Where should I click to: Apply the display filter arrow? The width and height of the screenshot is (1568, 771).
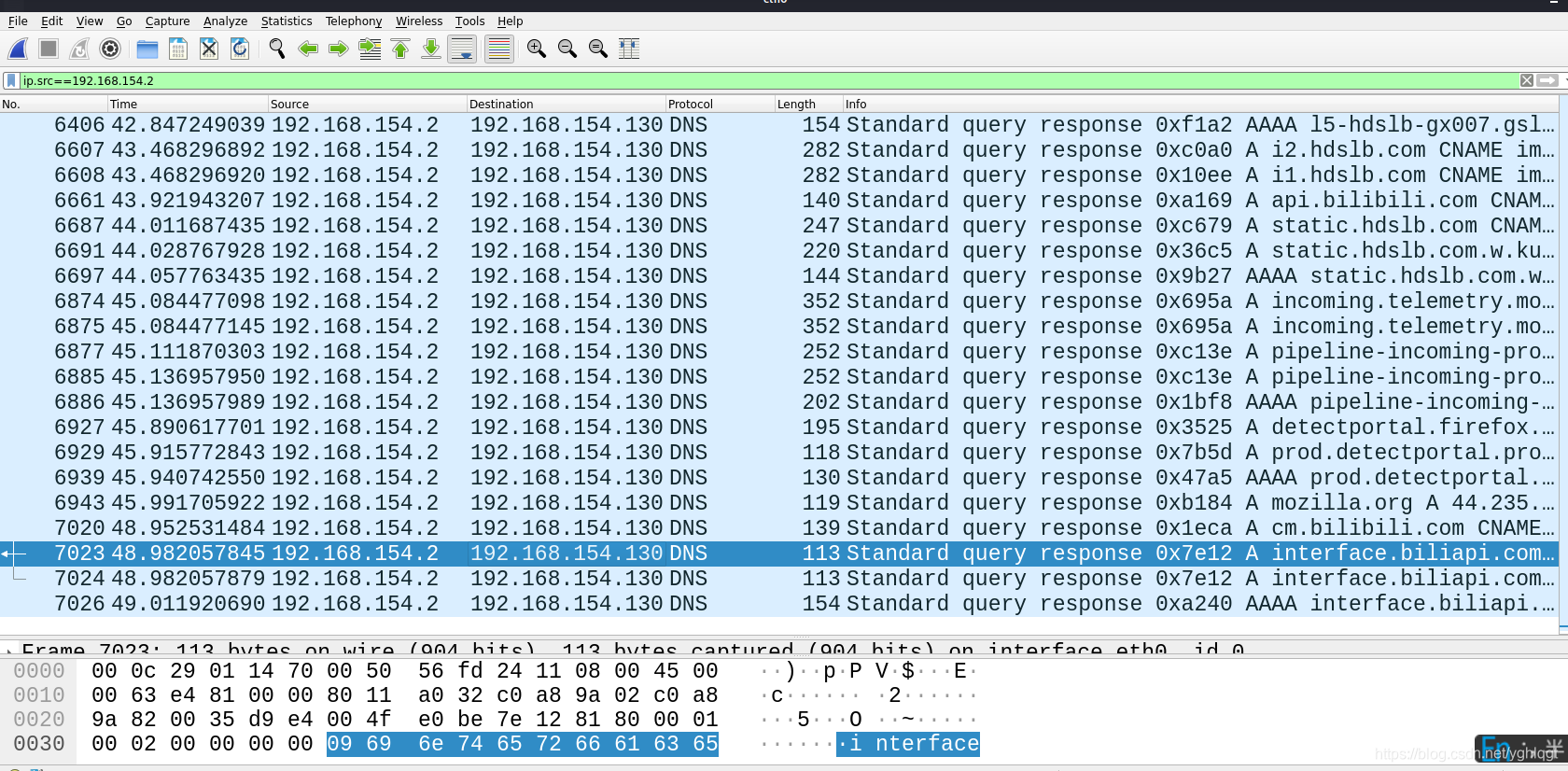[1547, 81]
